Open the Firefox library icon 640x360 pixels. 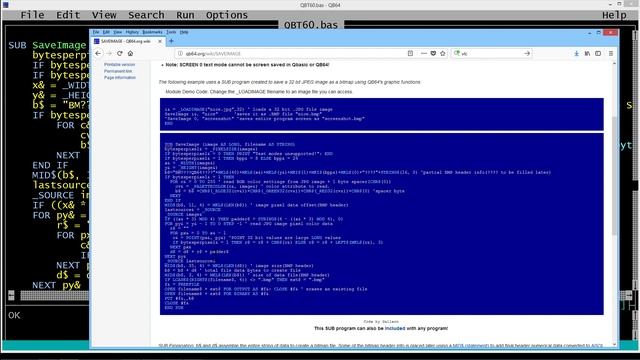[587, 53]
